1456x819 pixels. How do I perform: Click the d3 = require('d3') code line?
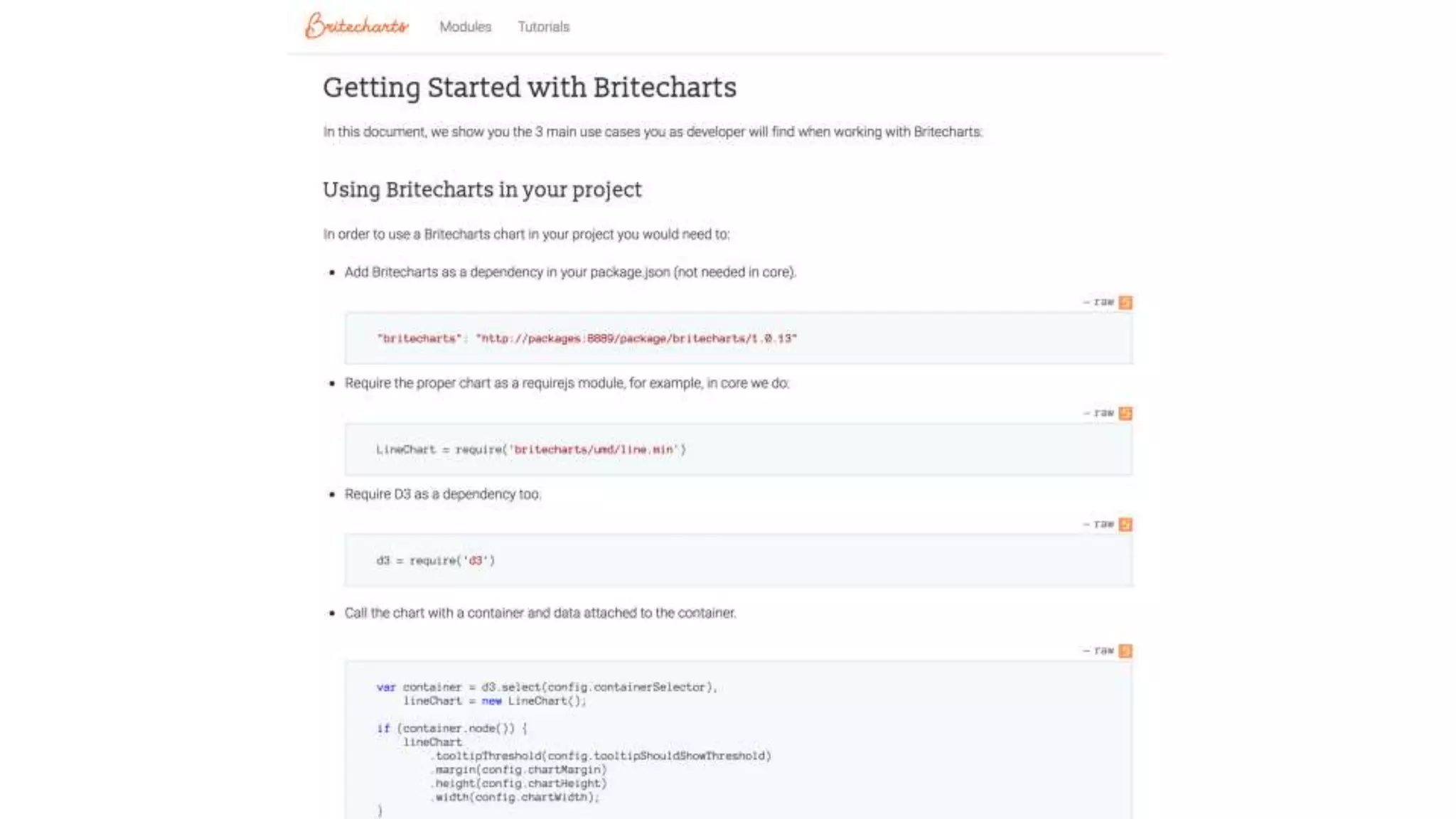436,560
